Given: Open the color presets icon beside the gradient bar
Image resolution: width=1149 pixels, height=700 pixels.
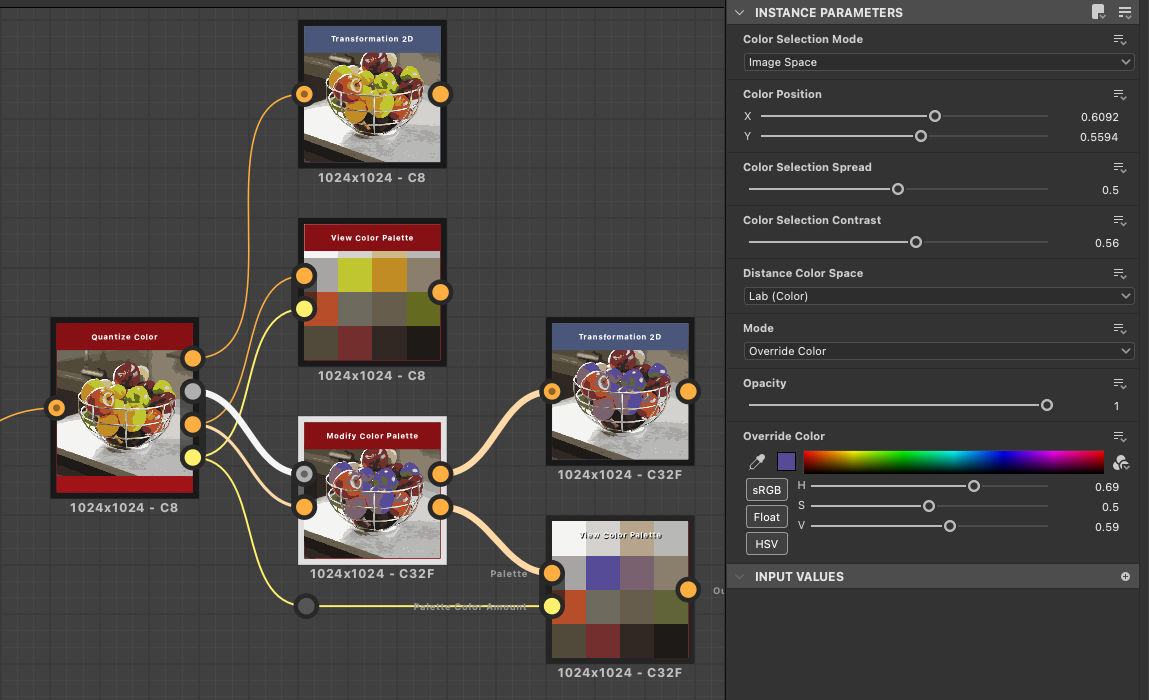Looking at the screenshot, I should pyautogui.click(x=1122, y=462).
